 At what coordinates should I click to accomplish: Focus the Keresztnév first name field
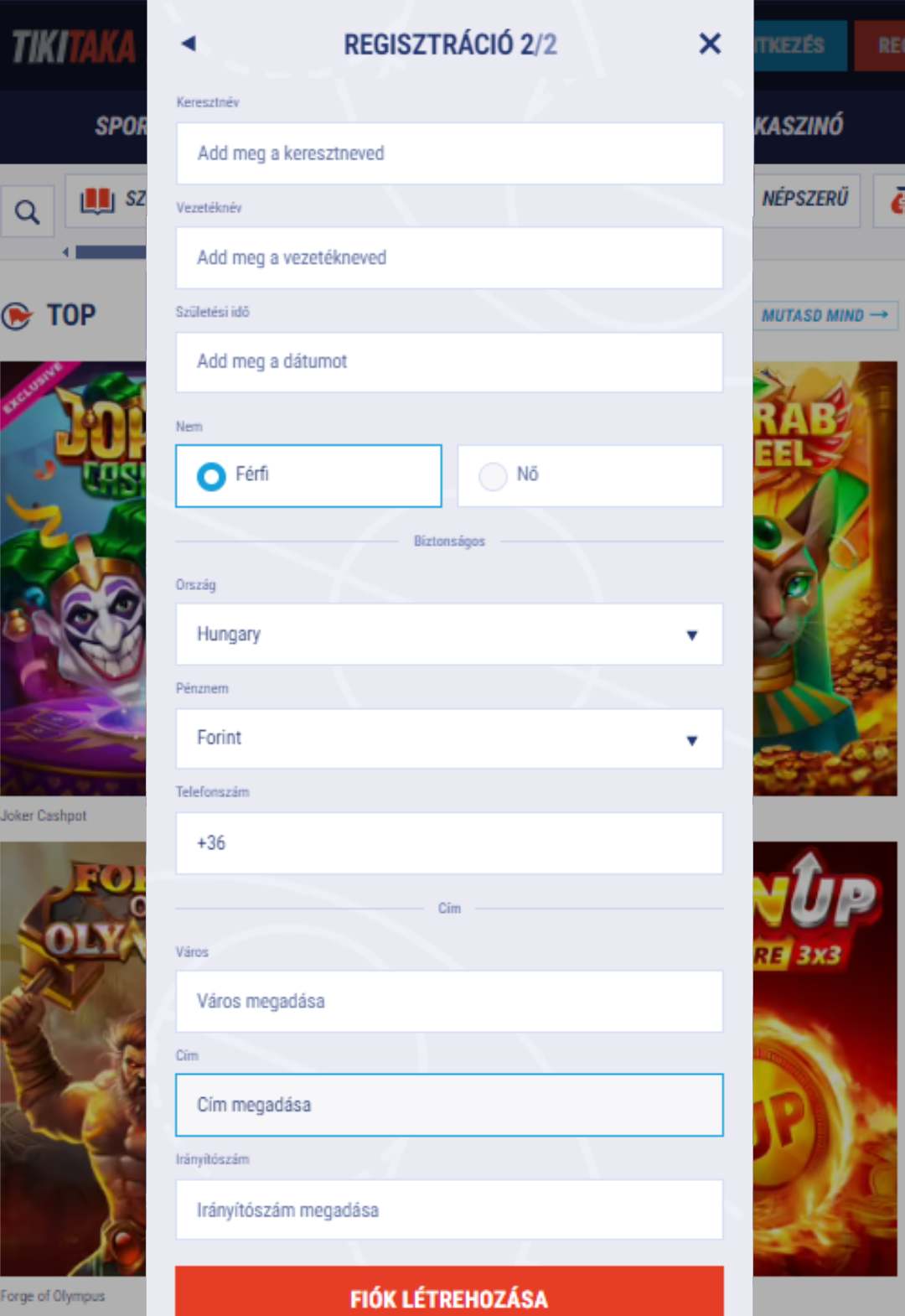[x=449, y=153]
